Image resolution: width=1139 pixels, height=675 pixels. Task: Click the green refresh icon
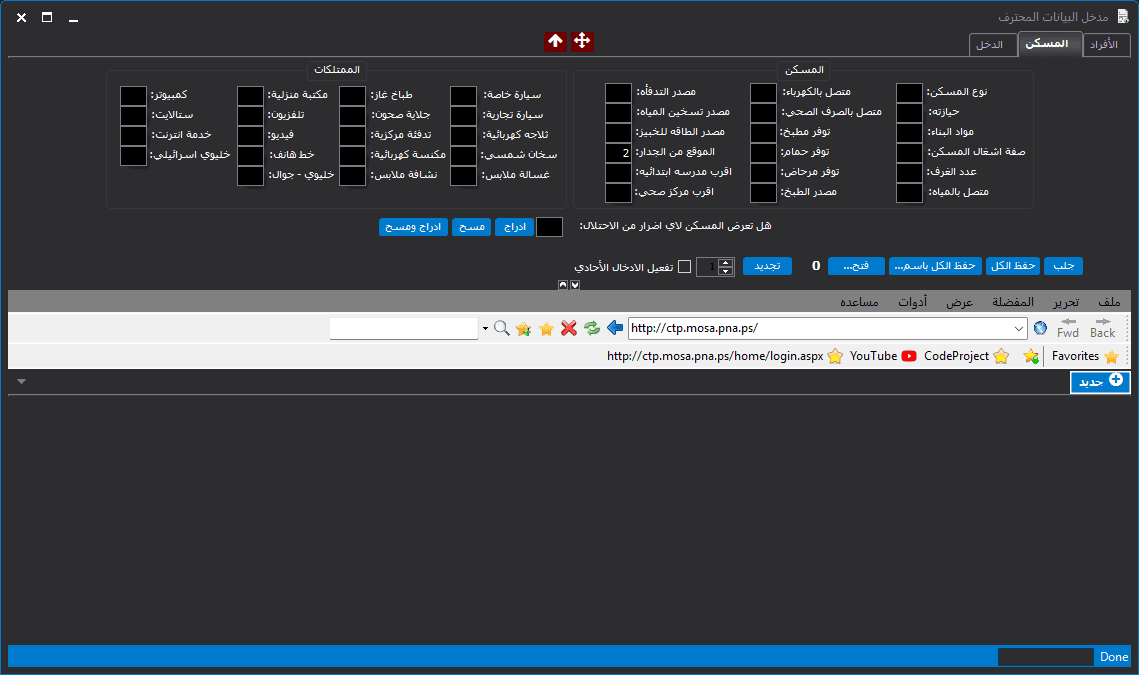592,328
